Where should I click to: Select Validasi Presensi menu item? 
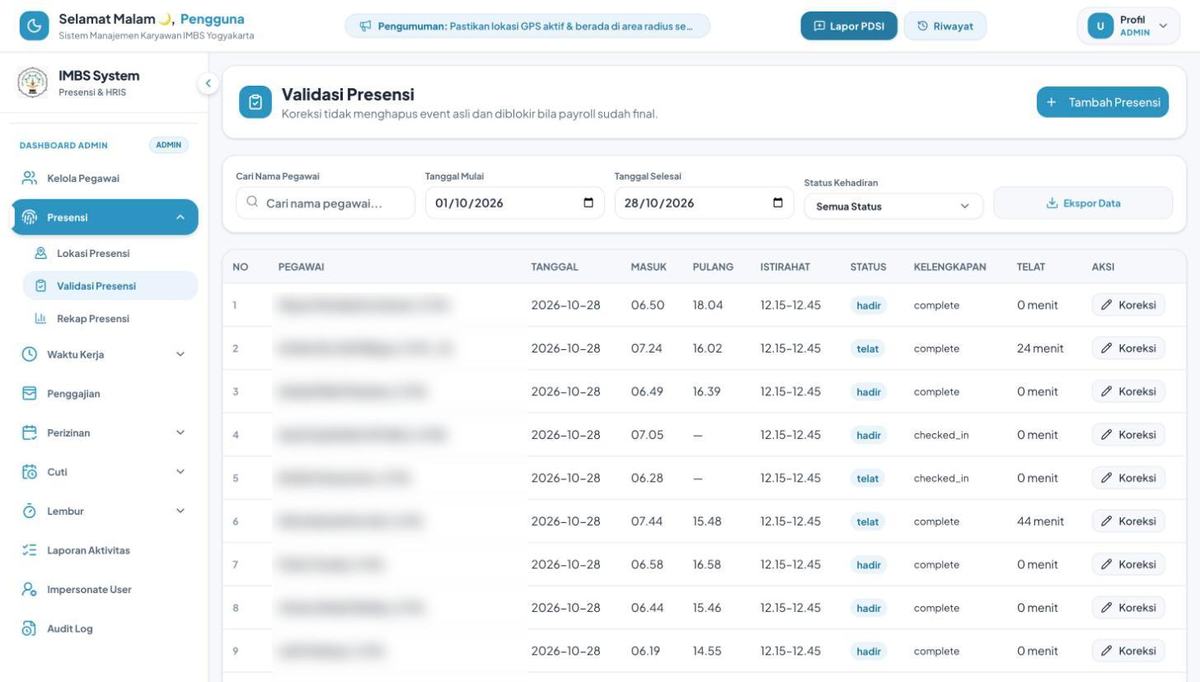pos(110,286)
